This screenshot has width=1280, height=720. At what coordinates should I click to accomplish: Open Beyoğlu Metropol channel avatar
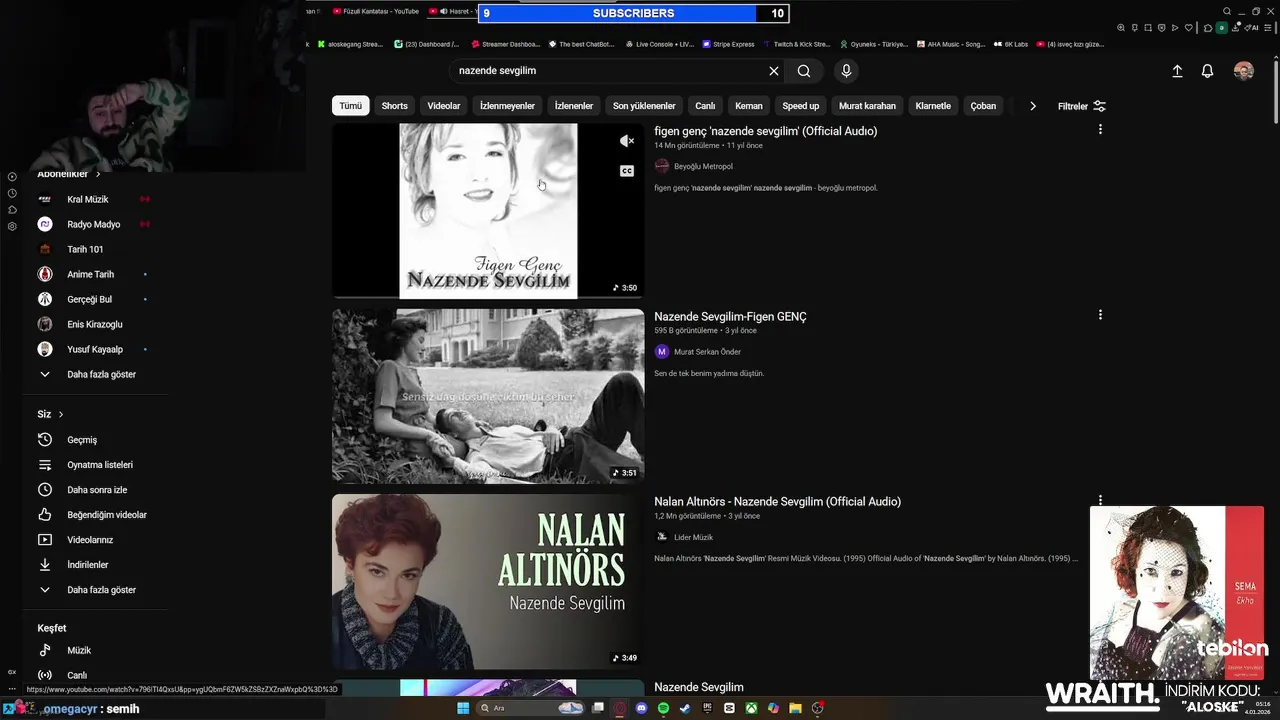click(661, 166)
